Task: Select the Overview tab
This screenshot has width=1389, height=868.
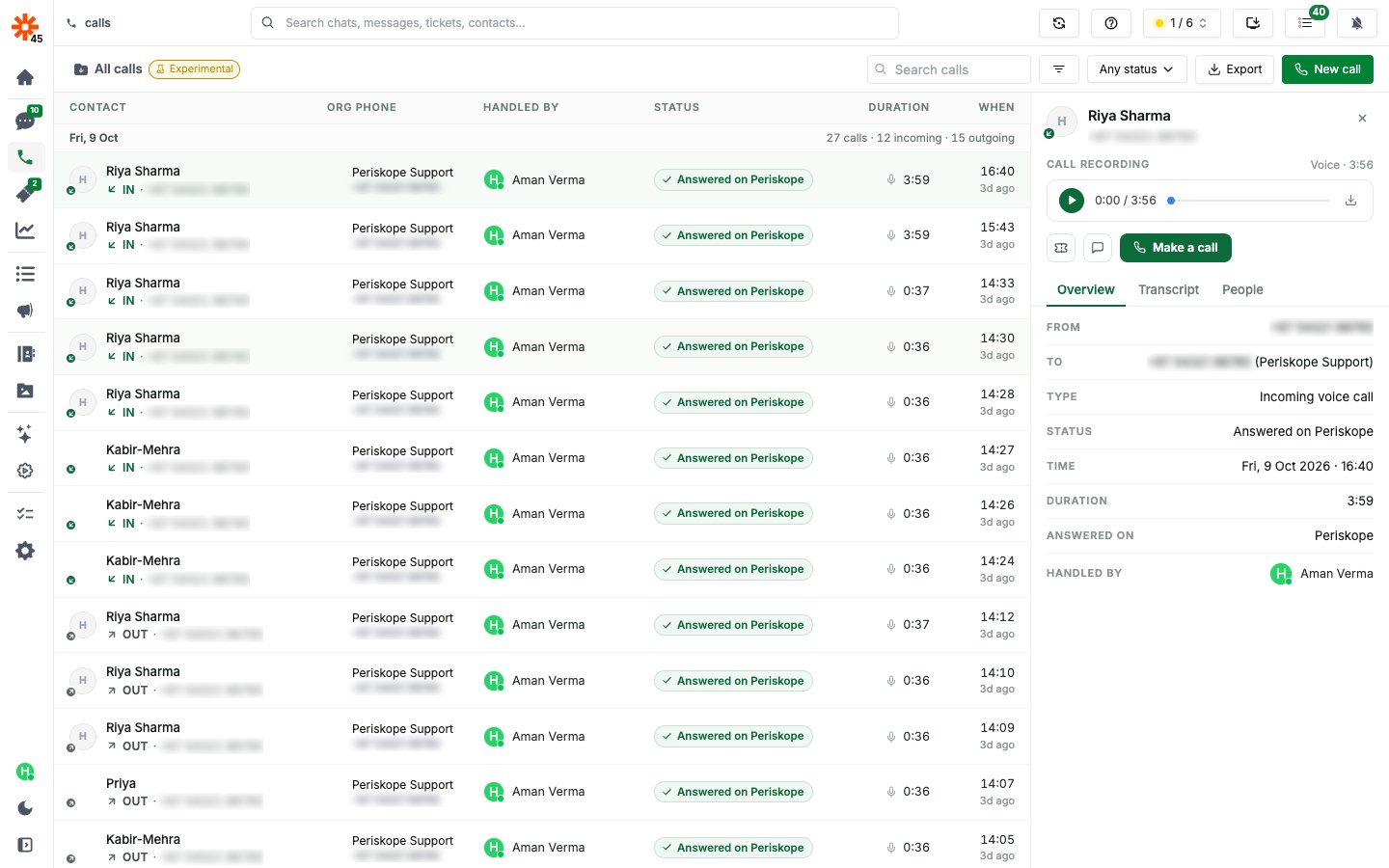Action: pos(1086,289)
